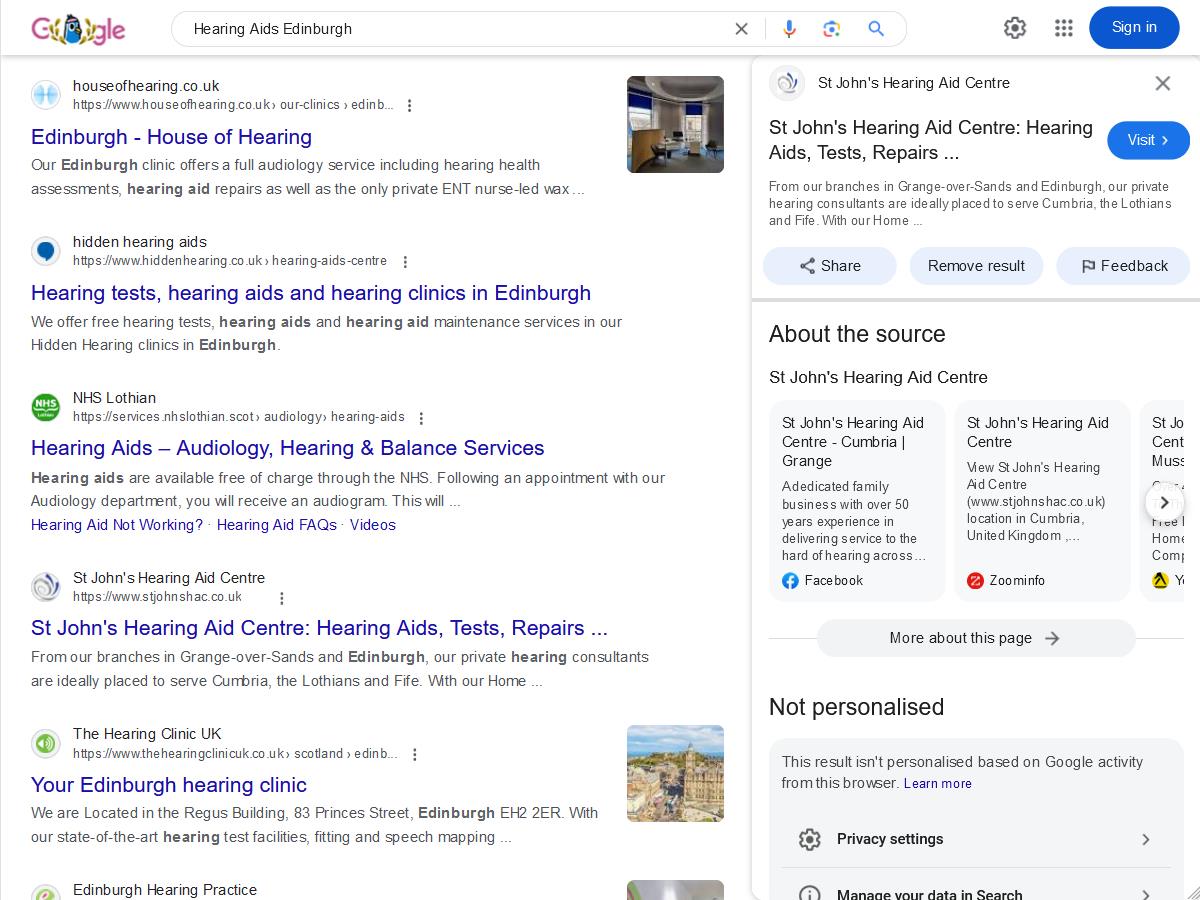Open more options for House of Hearing result
1200x900 pixels.
coord(409,105)
